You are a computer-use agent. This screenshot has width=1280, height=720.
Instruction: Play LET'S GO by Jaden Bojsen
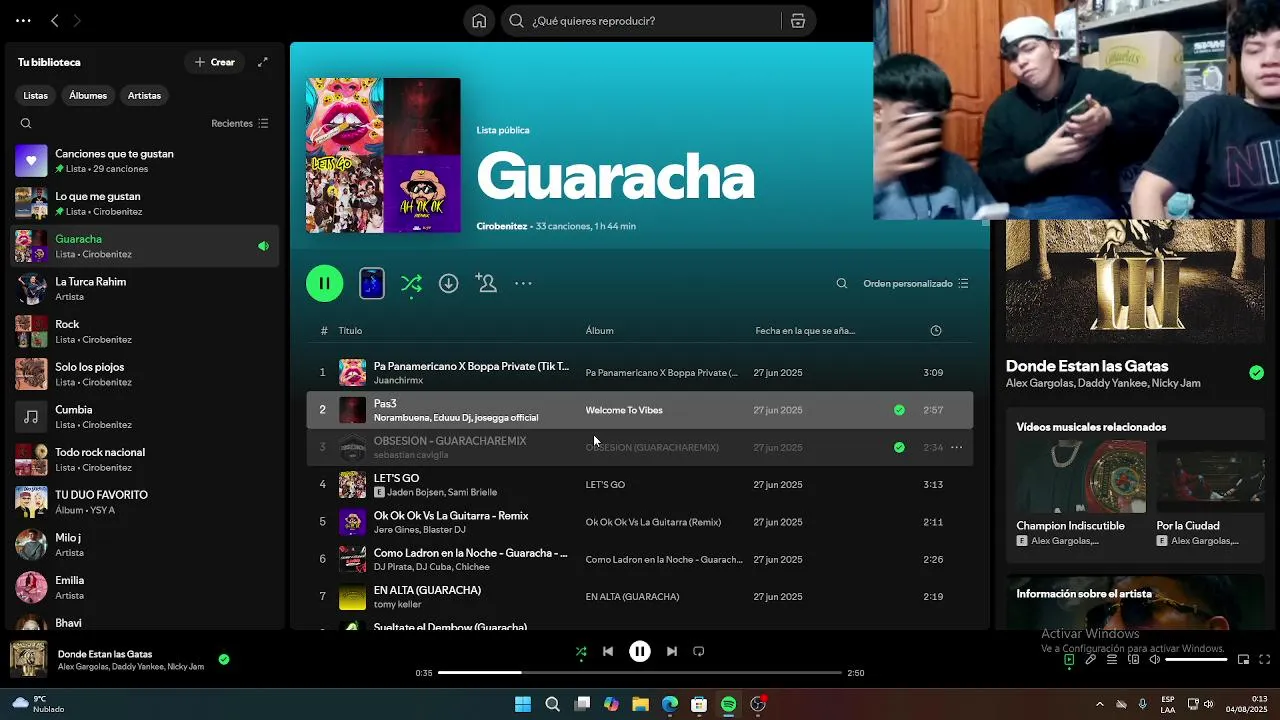640,485
